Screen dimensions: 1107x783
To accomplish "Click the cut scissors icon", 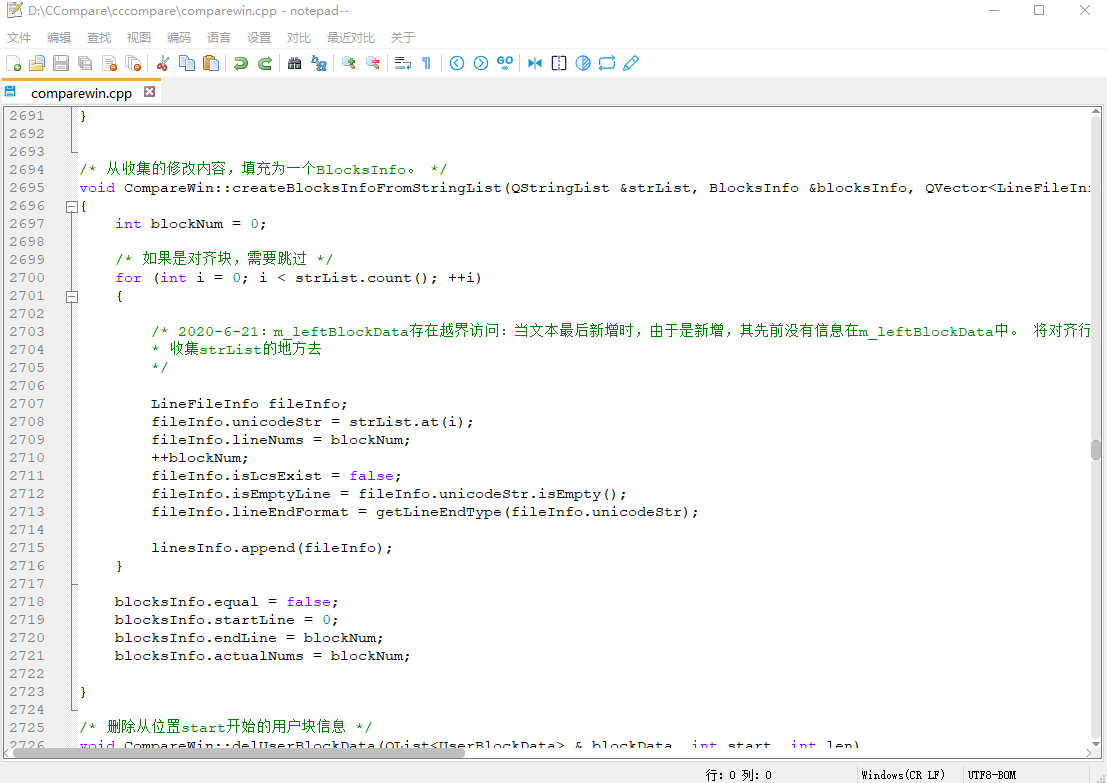I will [x=163, y=64].
